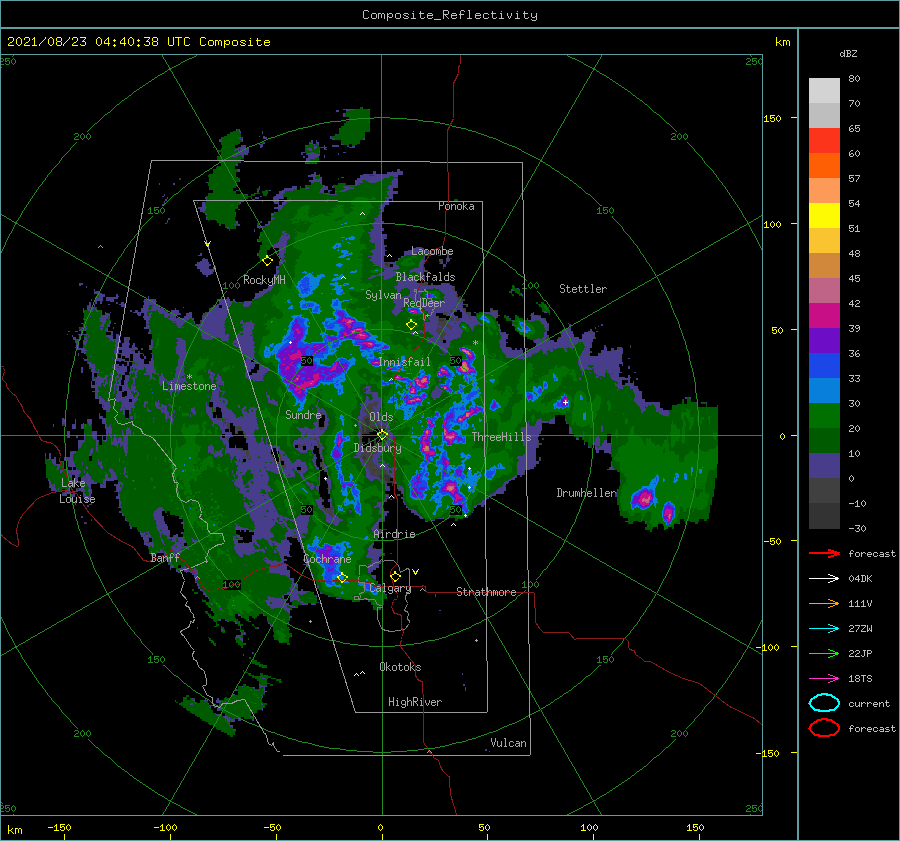Image resolution: width=900 pixels, height=841 pixels.
Task: Click the Calgary city label
Action: point(390,588)
